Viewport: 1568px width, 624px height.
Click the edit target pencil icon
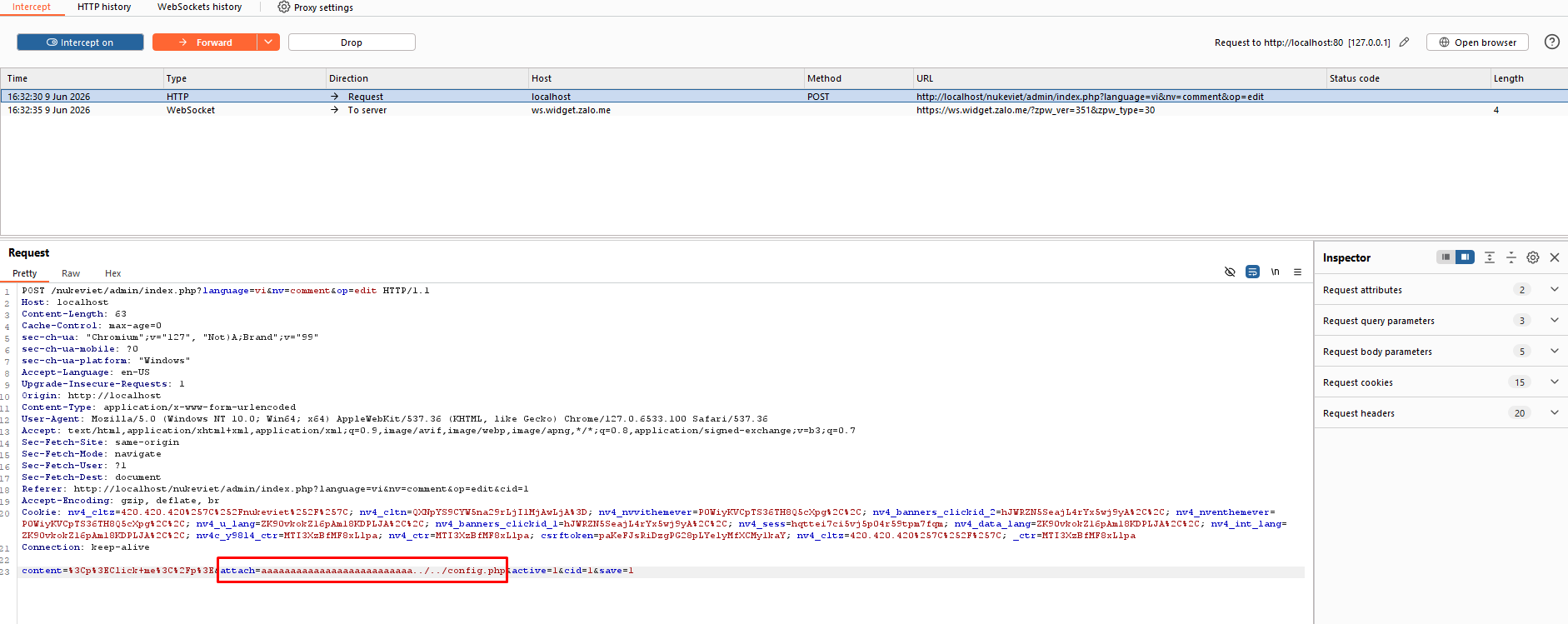tap(1404, 42)
